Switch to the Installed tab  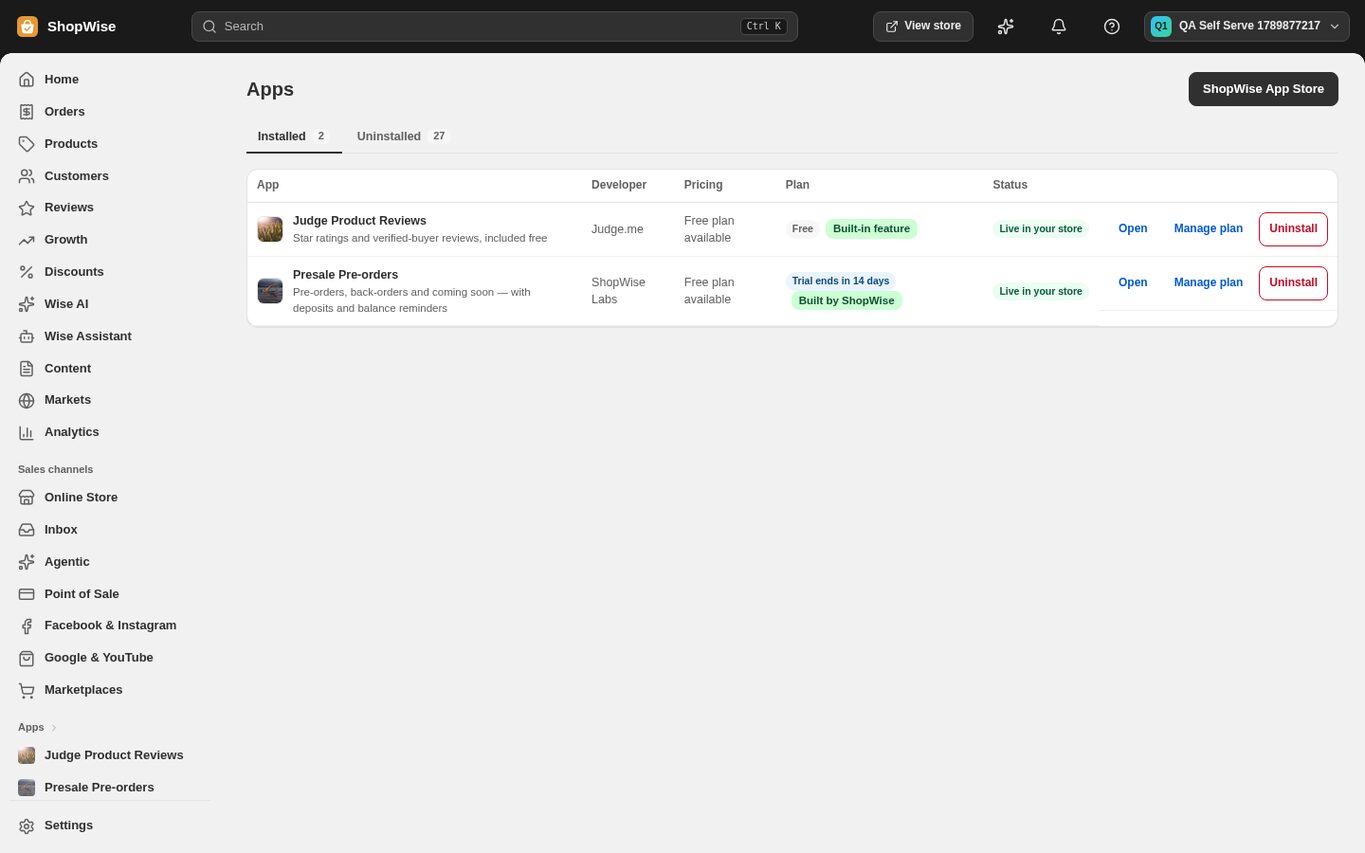[x=293, y=136]
